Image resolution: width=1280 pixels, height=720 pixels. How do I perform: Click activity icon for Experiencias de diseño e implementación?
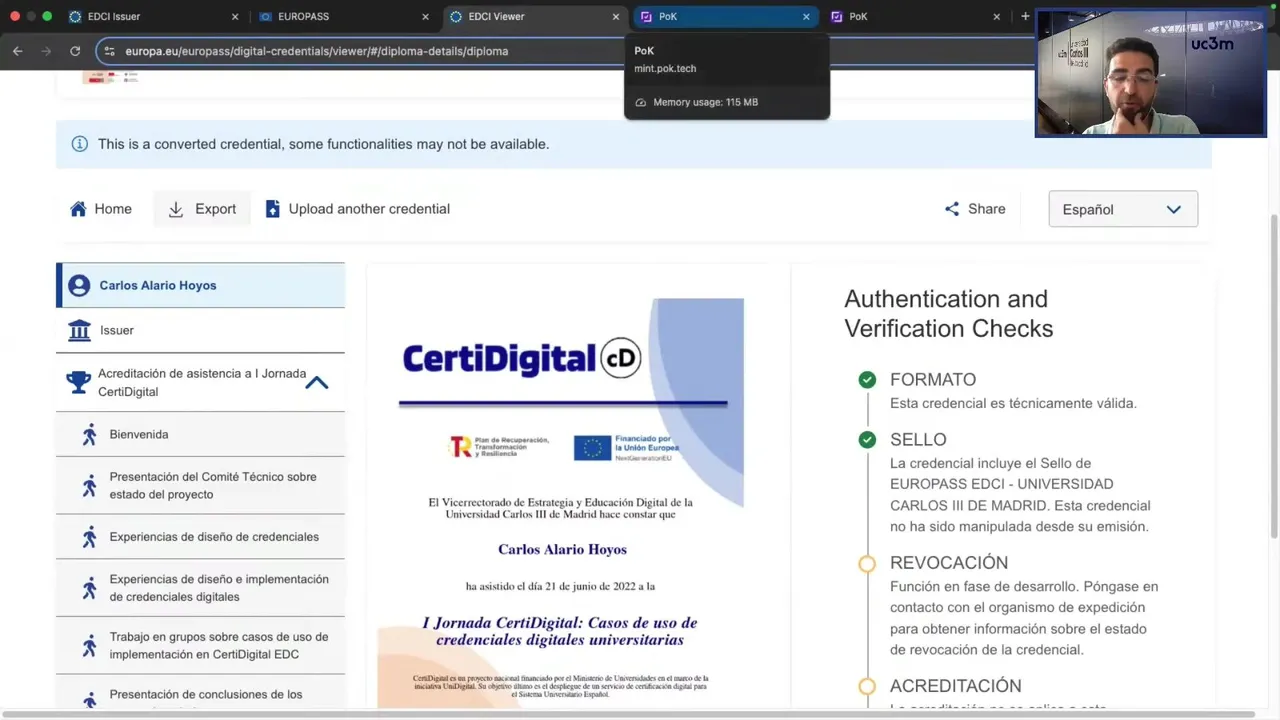point(90,588)
